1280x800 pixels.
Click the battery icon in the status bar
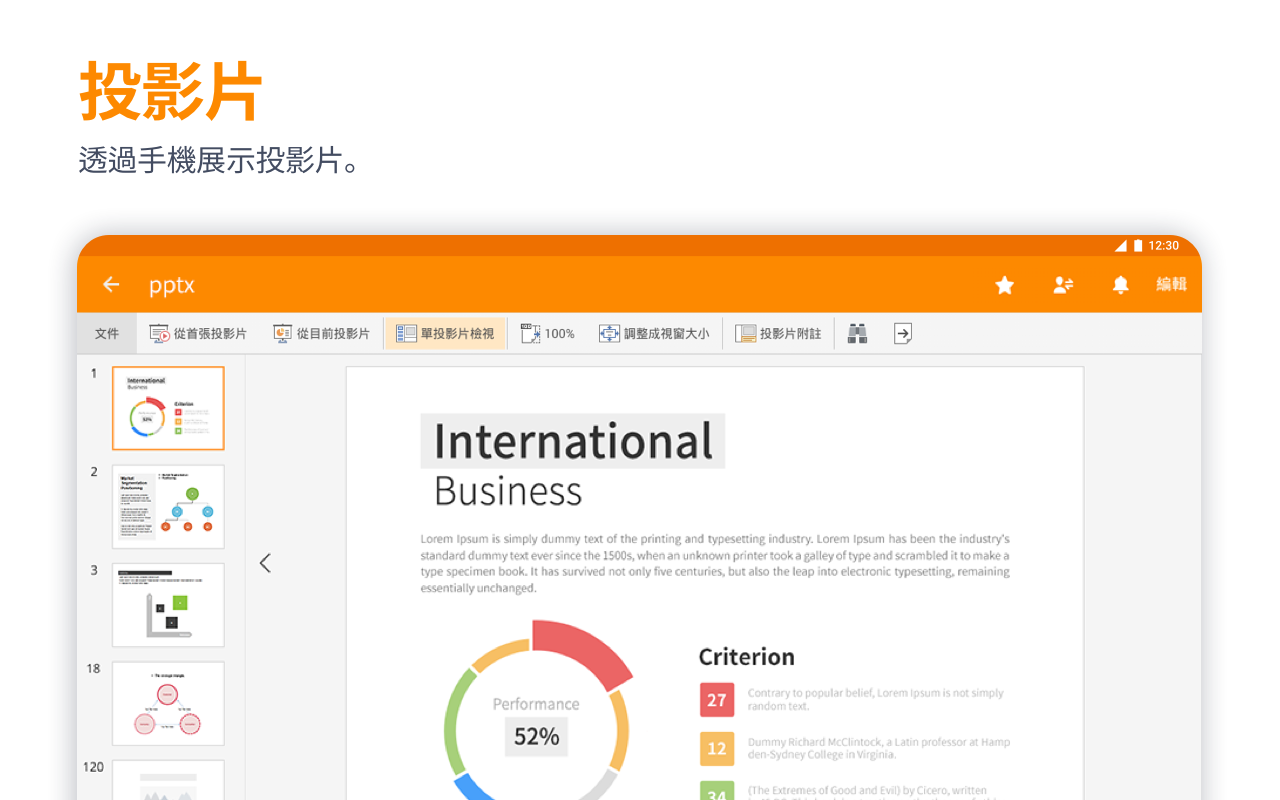(x=1138, y=245)
